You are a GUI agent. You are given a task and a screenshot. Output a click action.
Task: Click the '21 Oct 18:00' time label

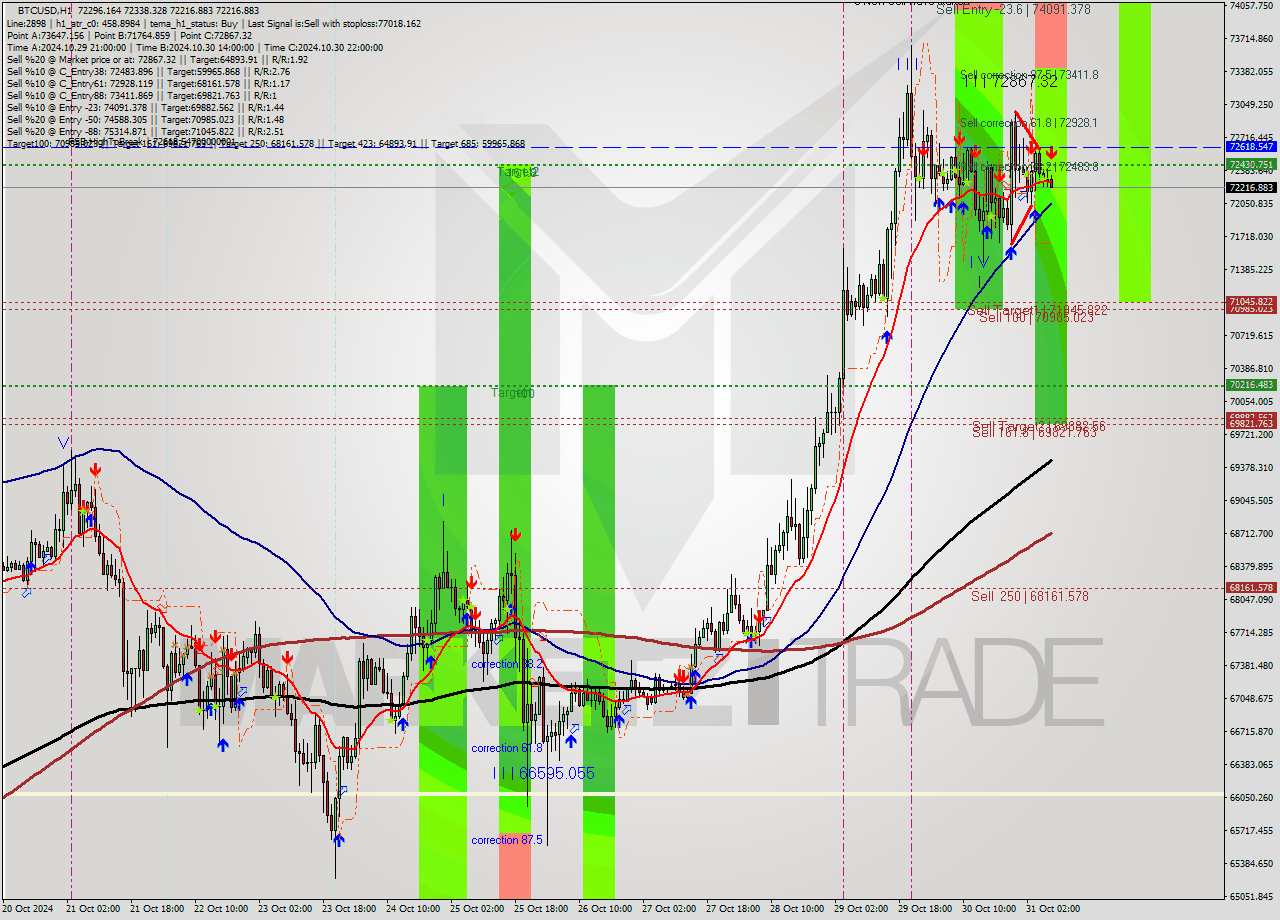[158, 909]
